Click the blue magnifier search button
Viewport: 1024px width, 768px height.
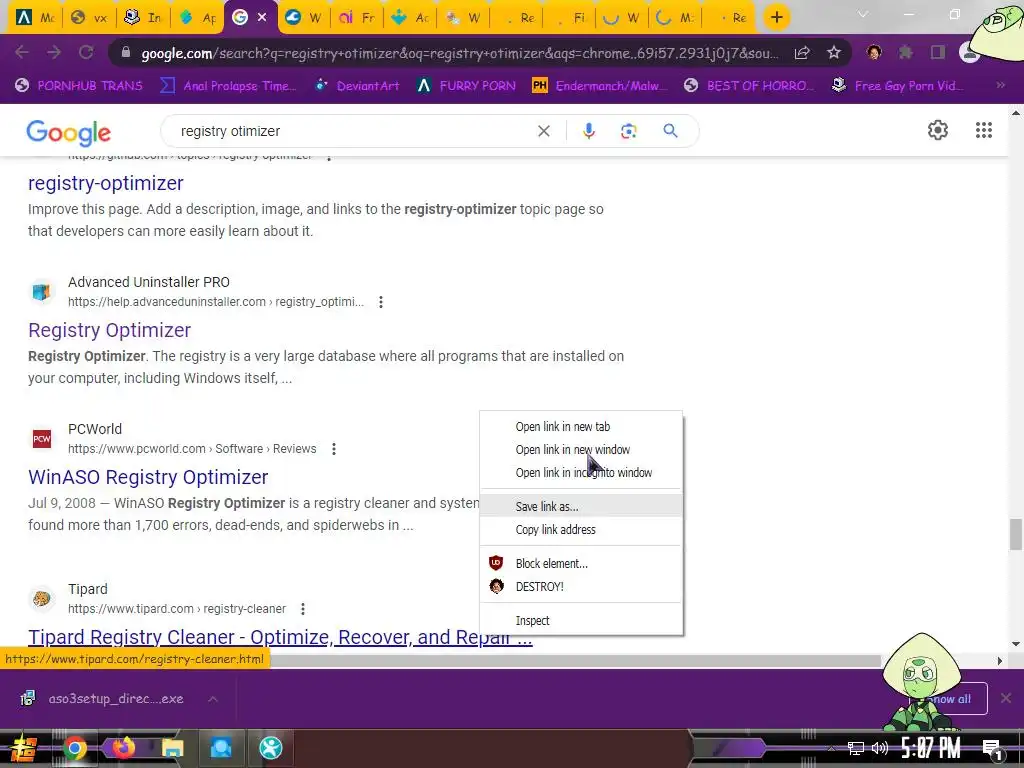tap(670, 131)
